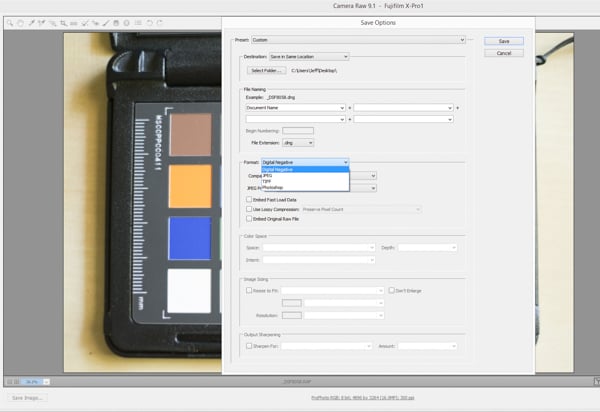Click the zoom out minus icon at bottom left
The image size is (600, 412).
[10, 382]
